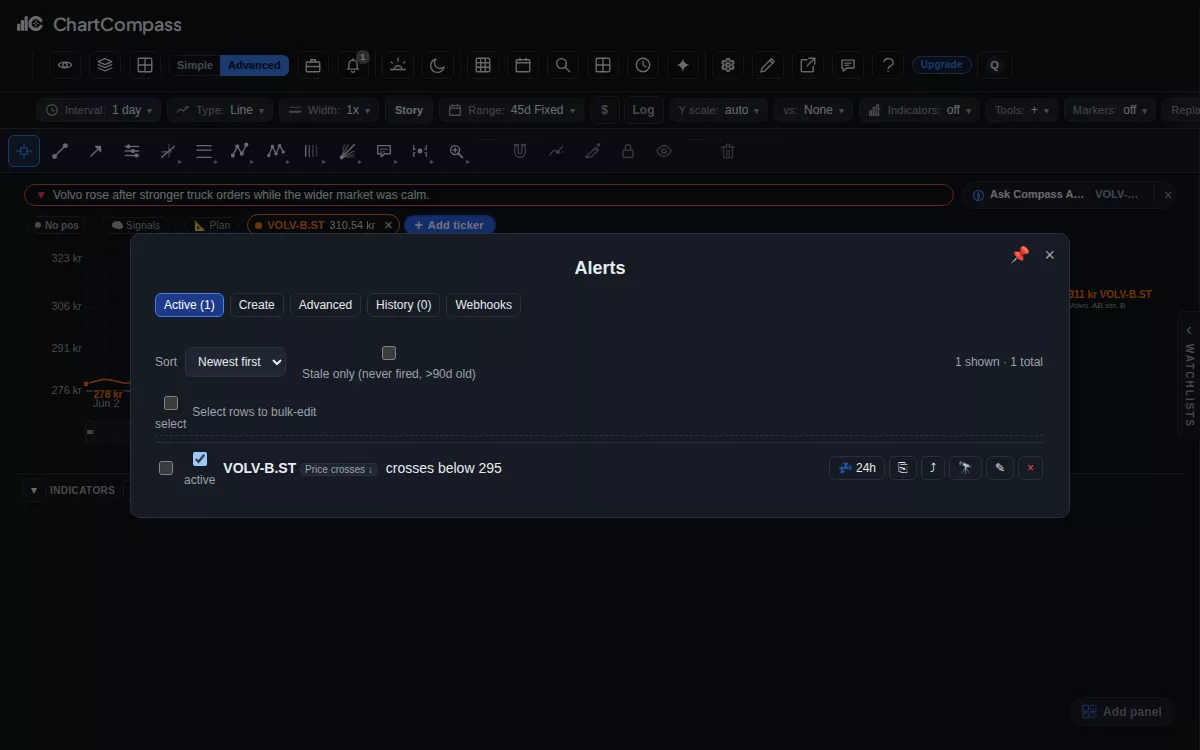
Task: Check the Stale only checkbox
Action: tap(389, 353)
